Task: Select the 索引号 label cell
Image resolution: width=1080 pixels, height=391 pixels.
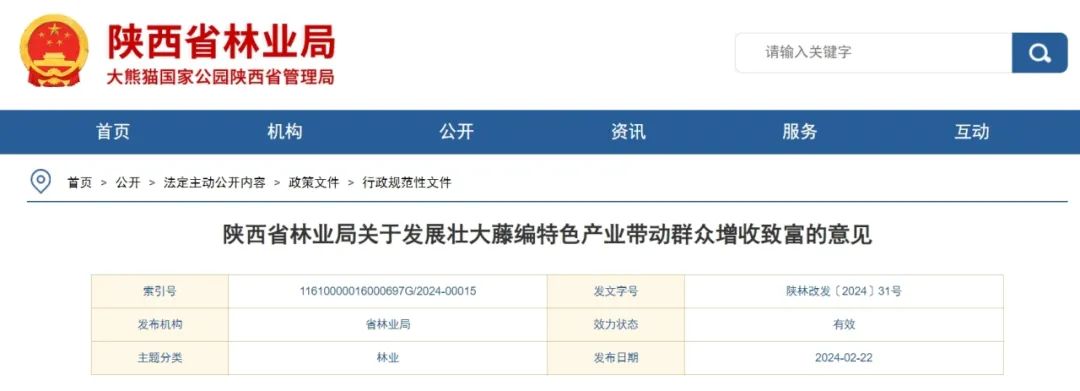Action: pos(160,291)
